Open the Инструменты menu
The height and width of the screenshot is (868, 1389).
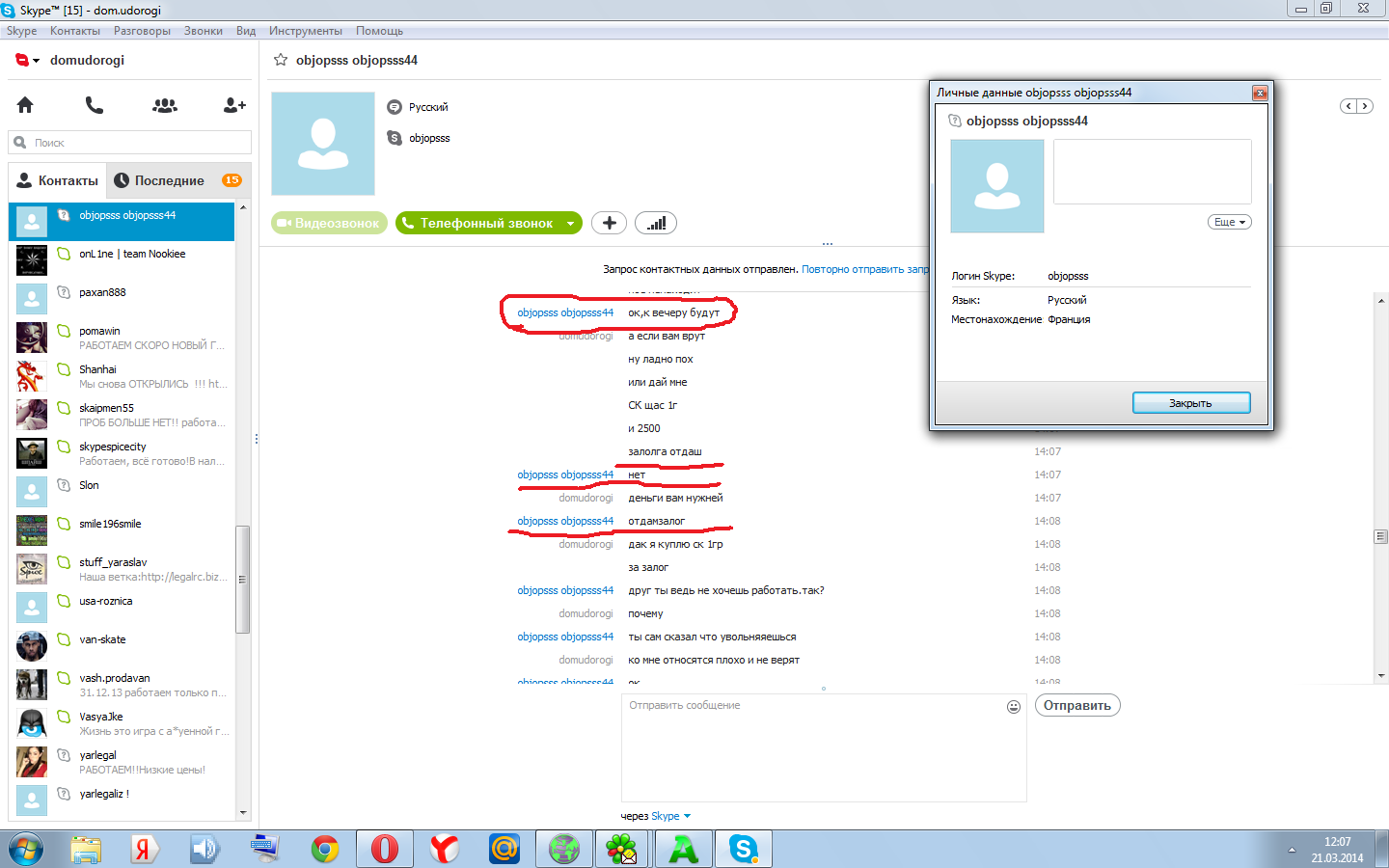point(306,31)
